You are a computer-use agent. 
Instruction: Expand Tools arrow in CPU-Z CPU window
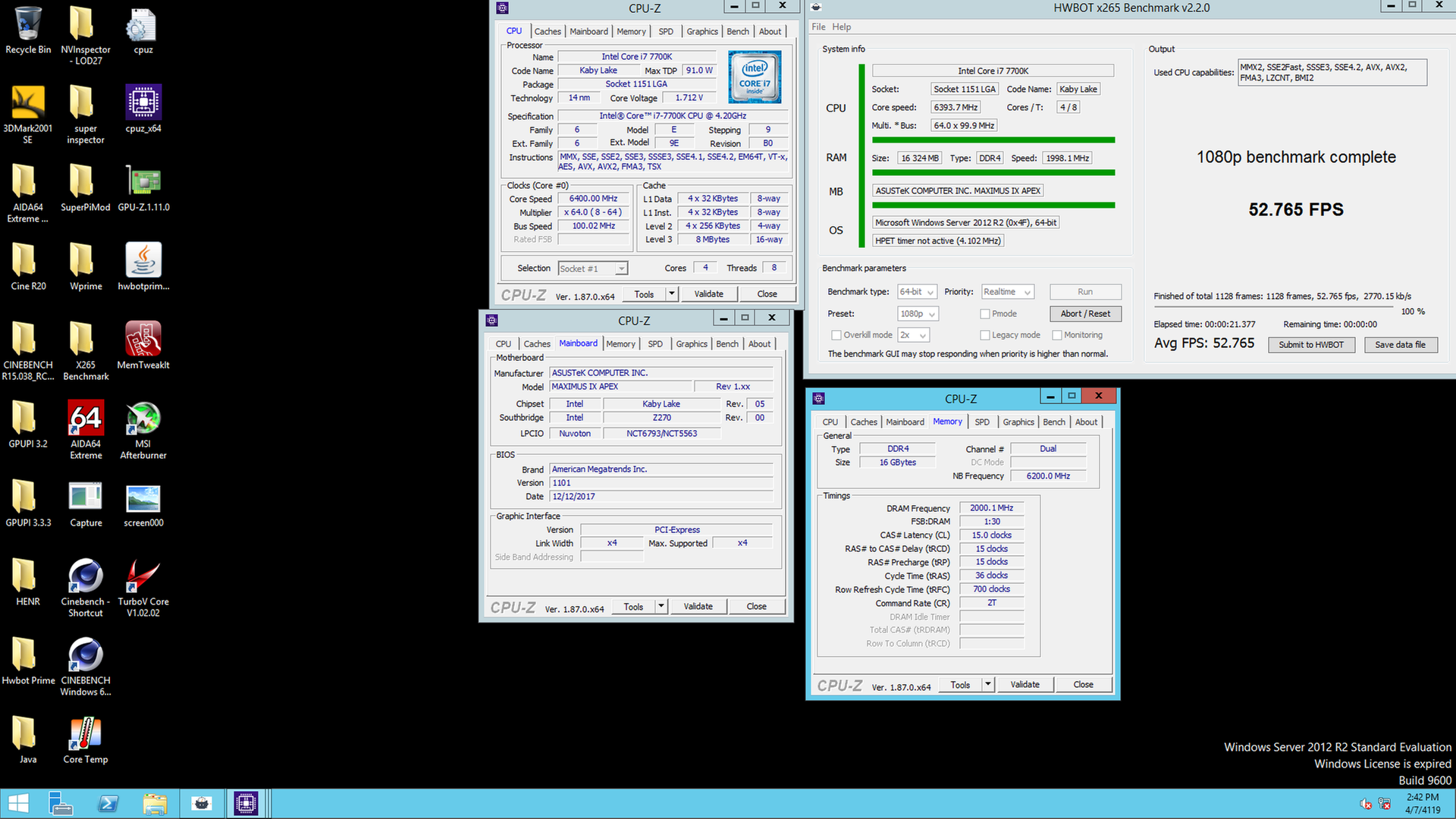coord(671,294)
